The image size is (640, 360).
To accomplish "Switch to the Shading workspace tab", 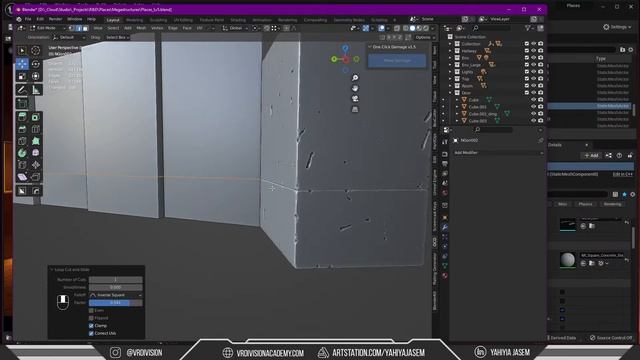I will click(238, 20).
